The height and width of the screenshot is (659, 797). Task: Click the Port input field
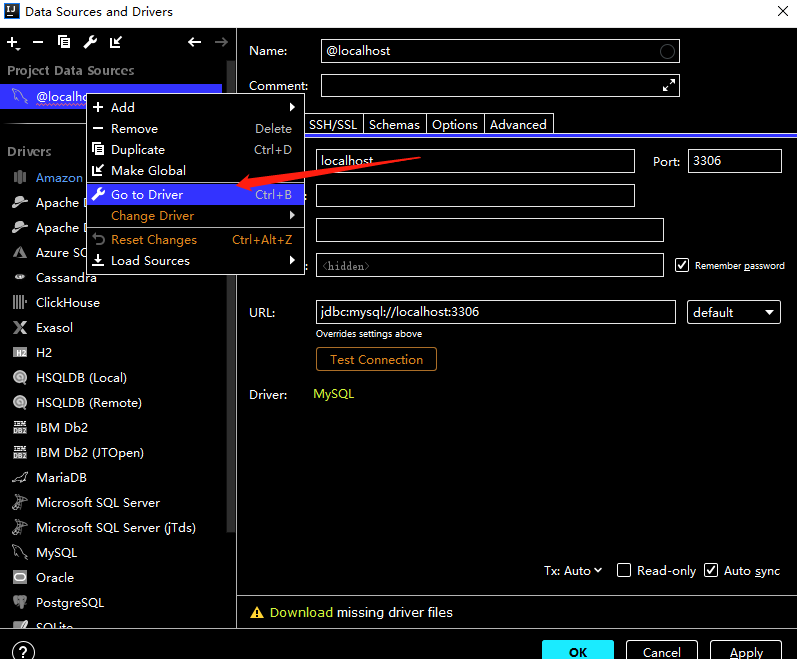click(x=734, y=161)
